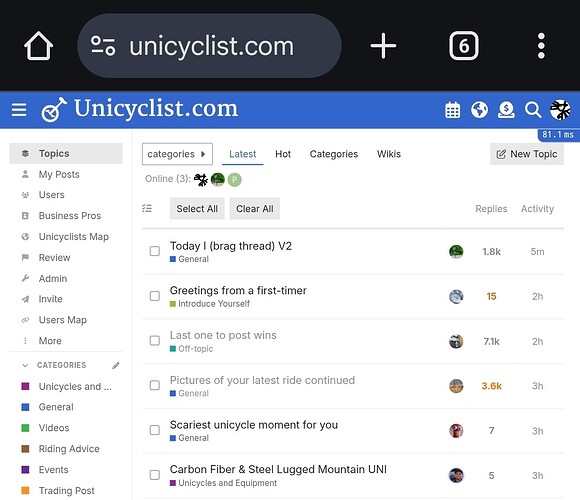Image resolution: width=580 pixels, height=500 pixels.
Task: Click the Select All button
Action: pyautogui.click(x=197, y=209)
